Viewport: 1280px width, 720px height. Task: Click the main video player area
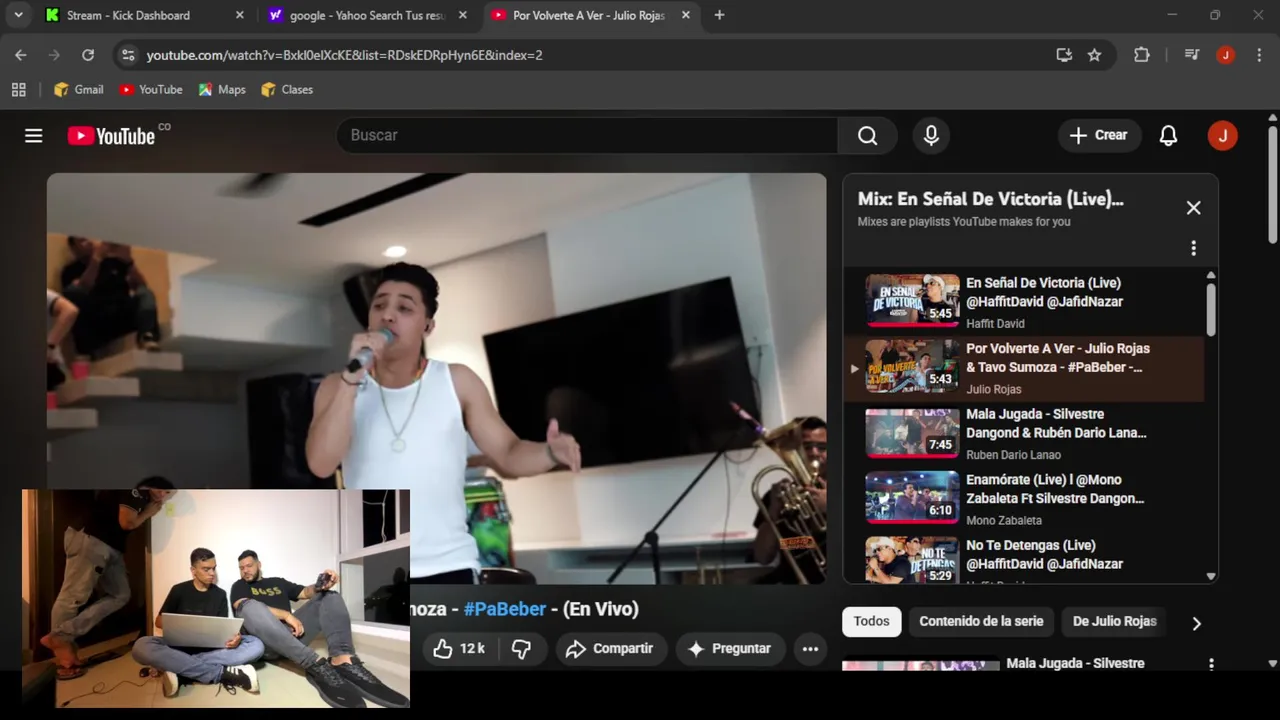437,378
